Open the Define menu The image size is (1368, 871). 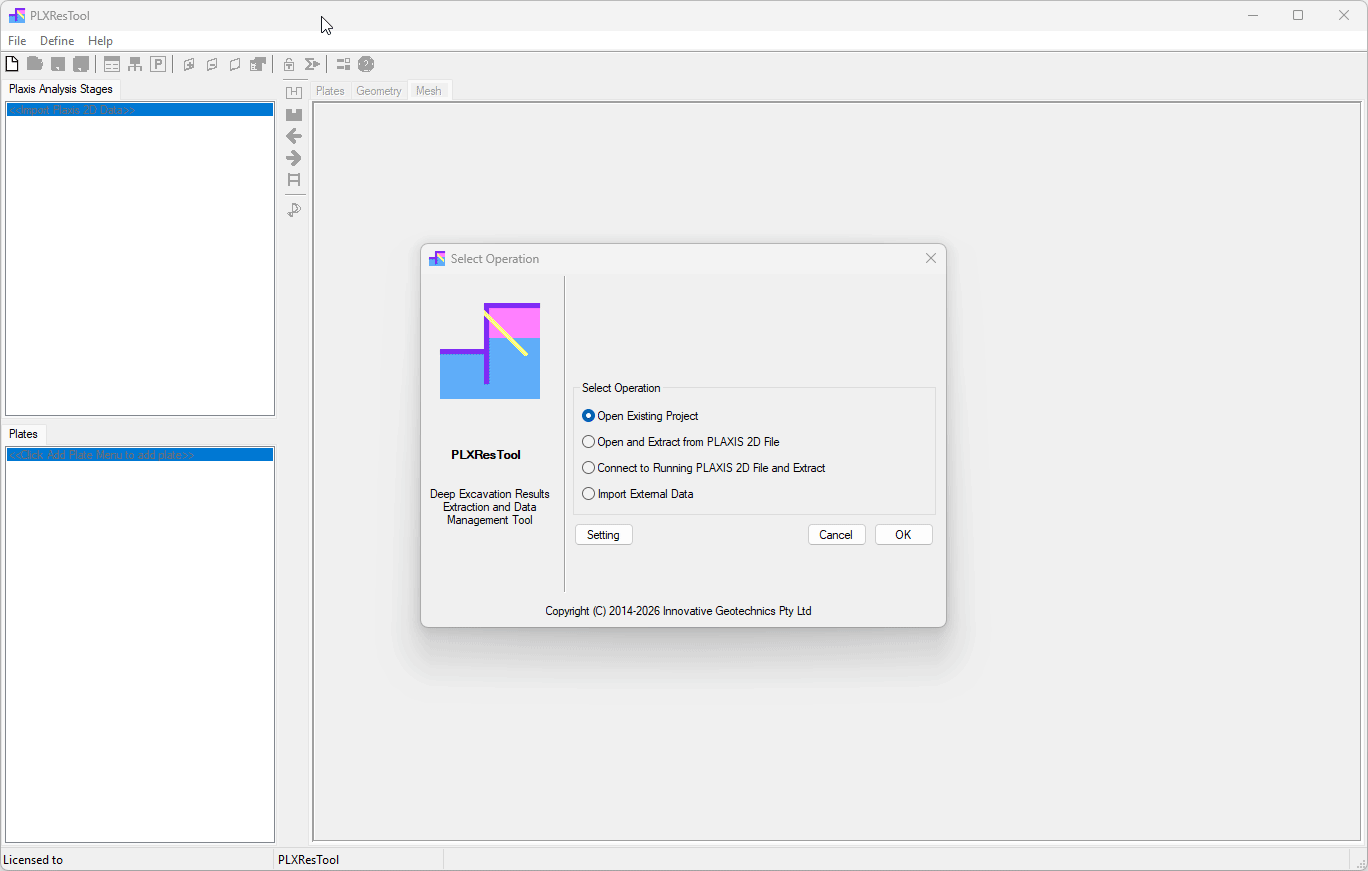57,41
